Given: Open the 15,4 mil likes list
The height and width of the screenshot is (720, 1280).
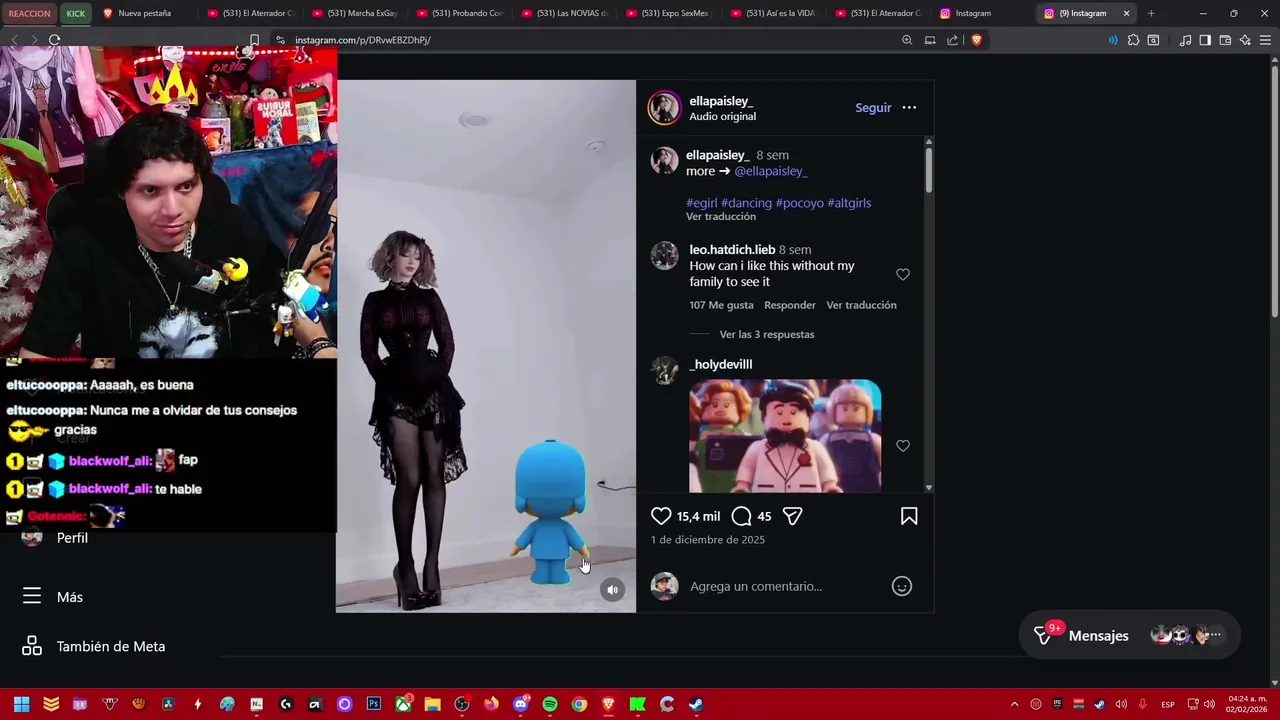Looking at the screenshot, I should click(698, 516).
